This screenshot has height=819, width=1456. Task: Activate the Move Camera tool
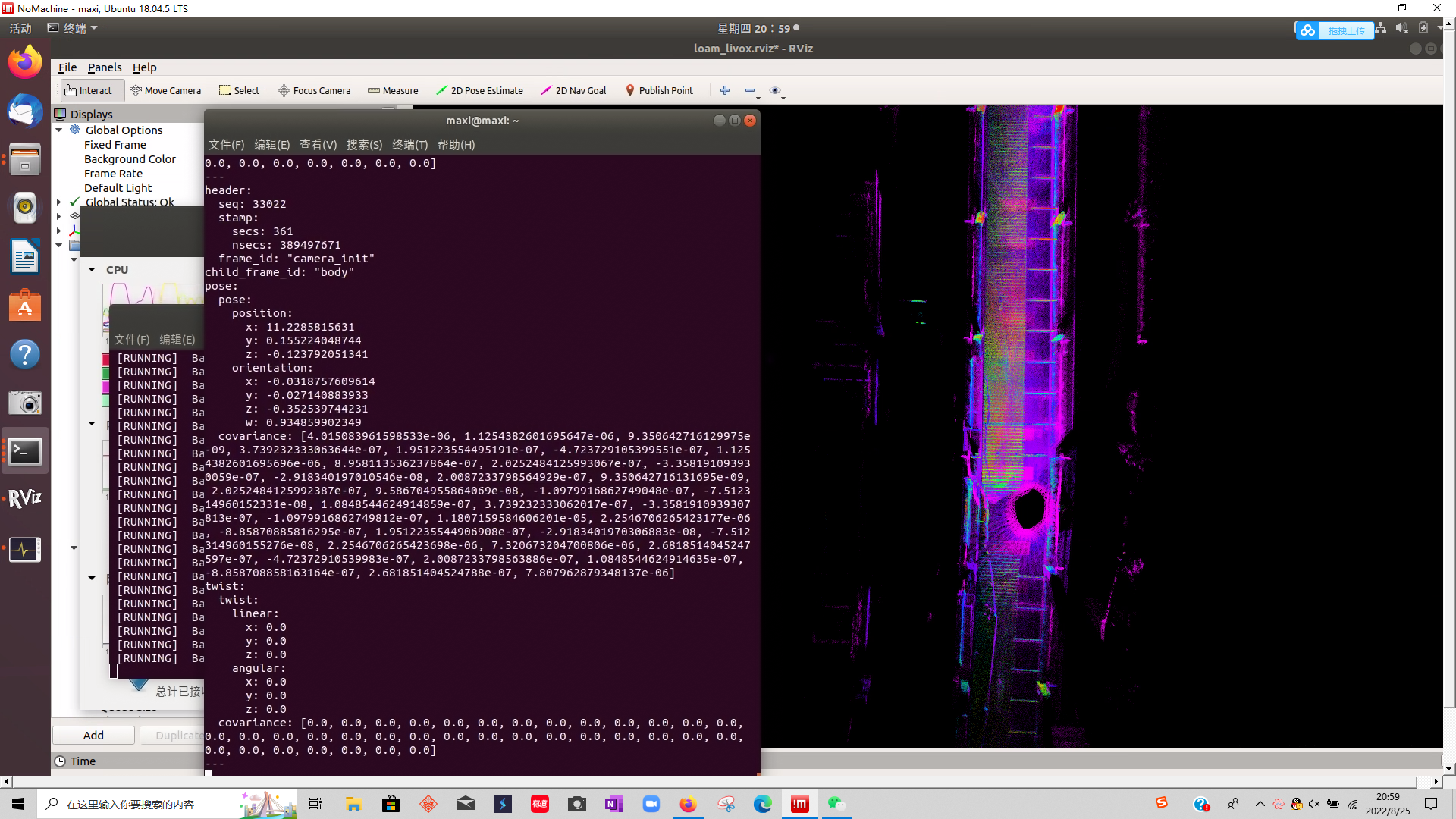pos(165,90)
